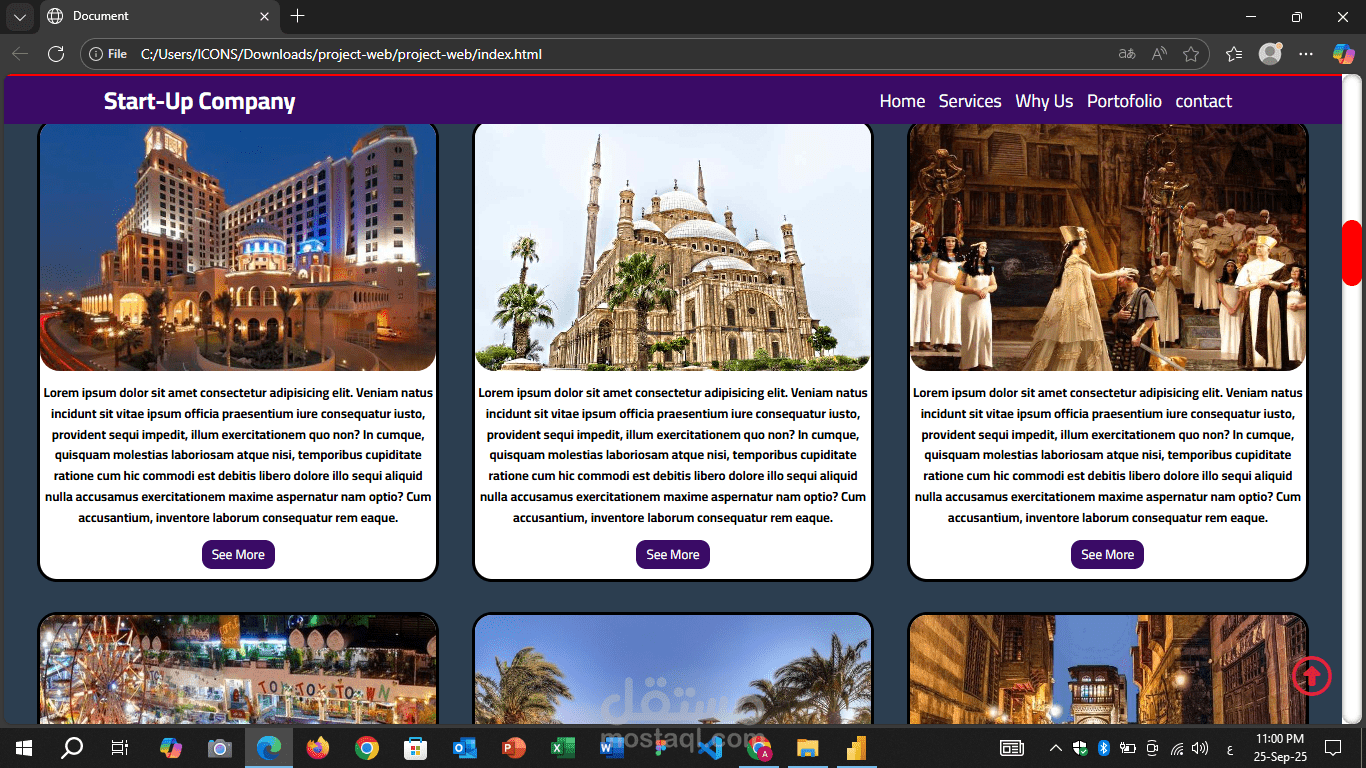
Task: Open the volume speaker icon in the tray
Action: coord(1200,748)
